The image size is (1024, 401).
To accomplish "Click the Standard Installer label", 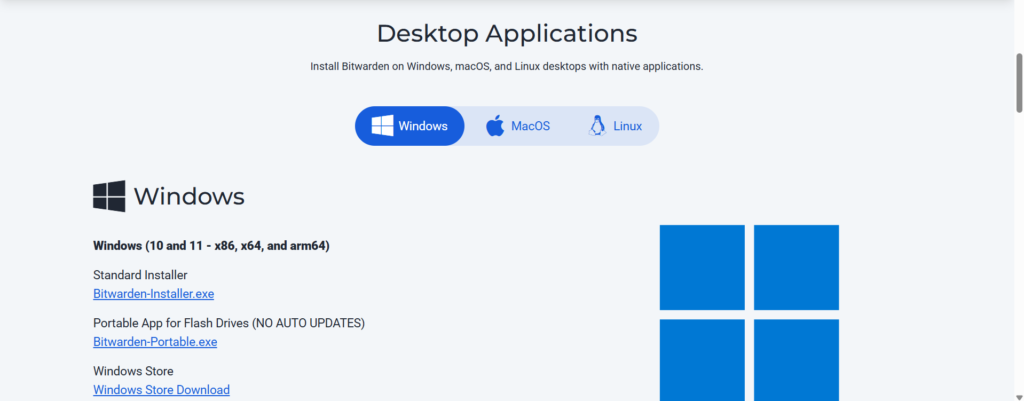I will click(140, 275).
